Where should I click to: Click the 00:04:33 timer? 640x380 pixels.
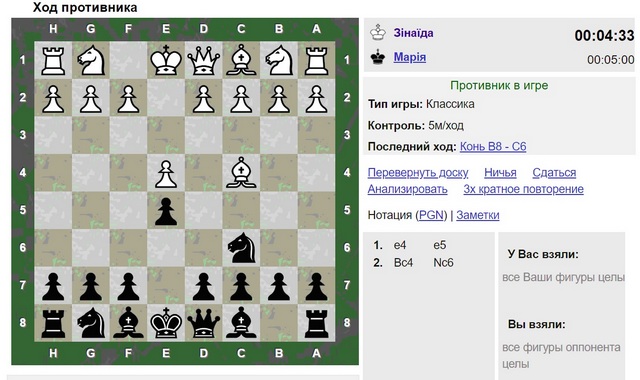point(604,36)
